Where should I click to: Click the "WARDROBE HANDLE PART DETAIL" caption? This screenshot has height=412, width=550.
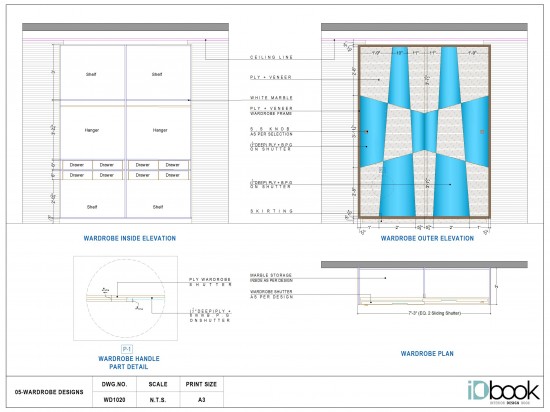tap(129, 363)
